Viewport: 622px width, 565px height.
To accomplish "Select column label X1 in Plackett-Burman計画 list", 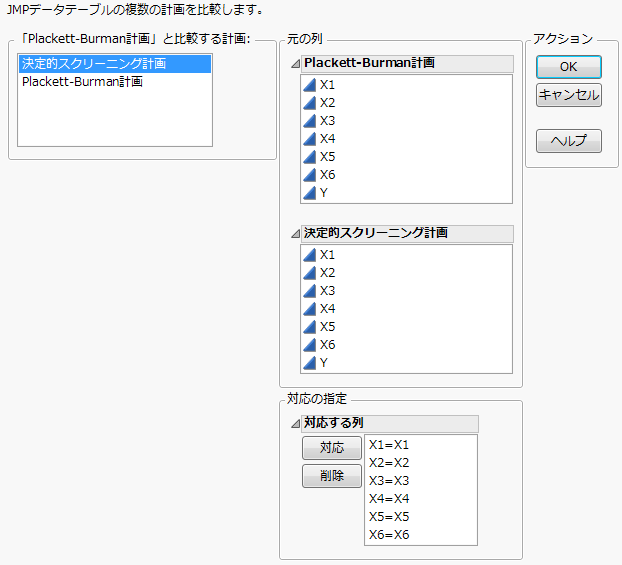I will [328, 85].
